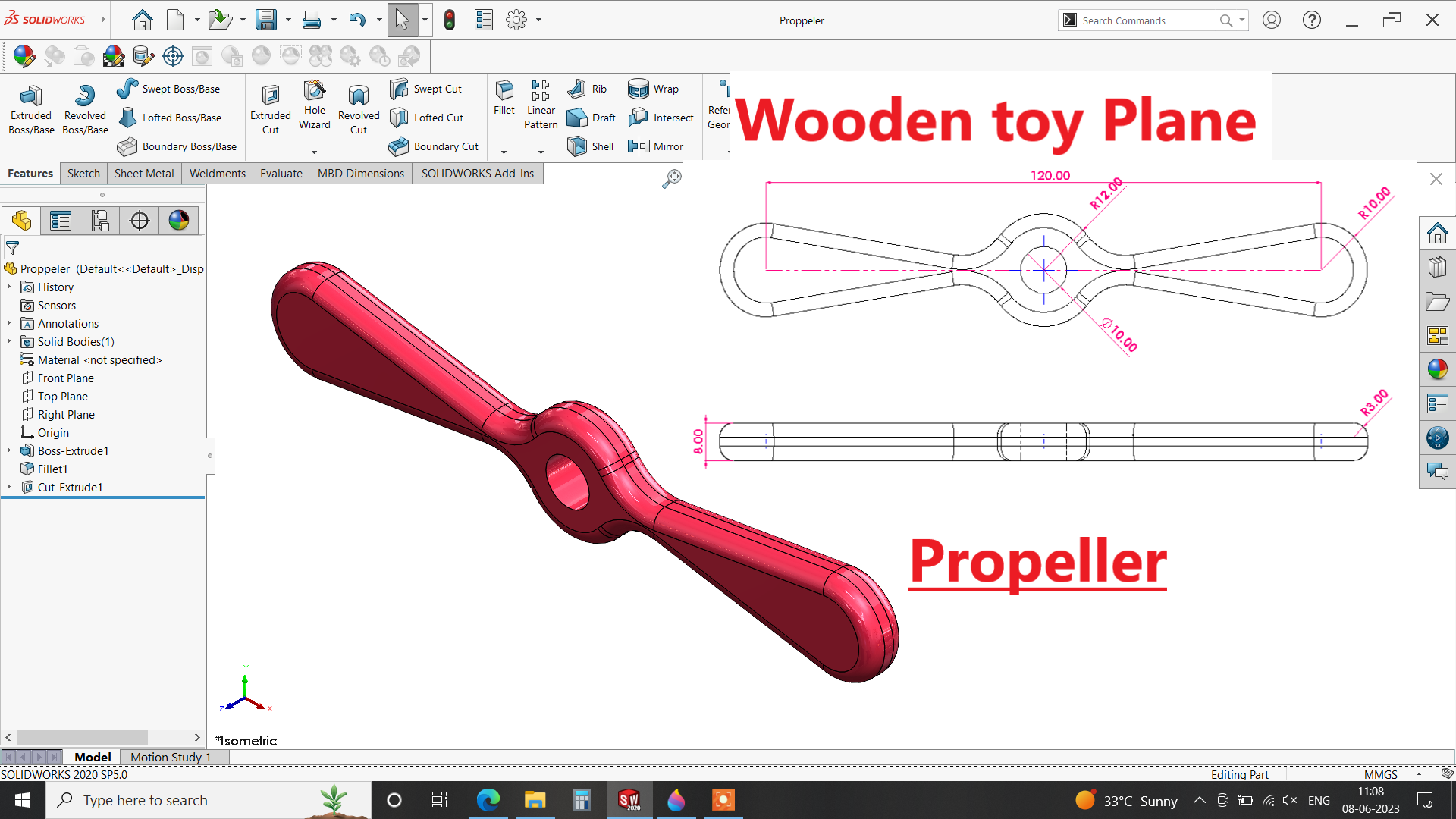Open the Edit Appearance color ball

tap(24, 55)
